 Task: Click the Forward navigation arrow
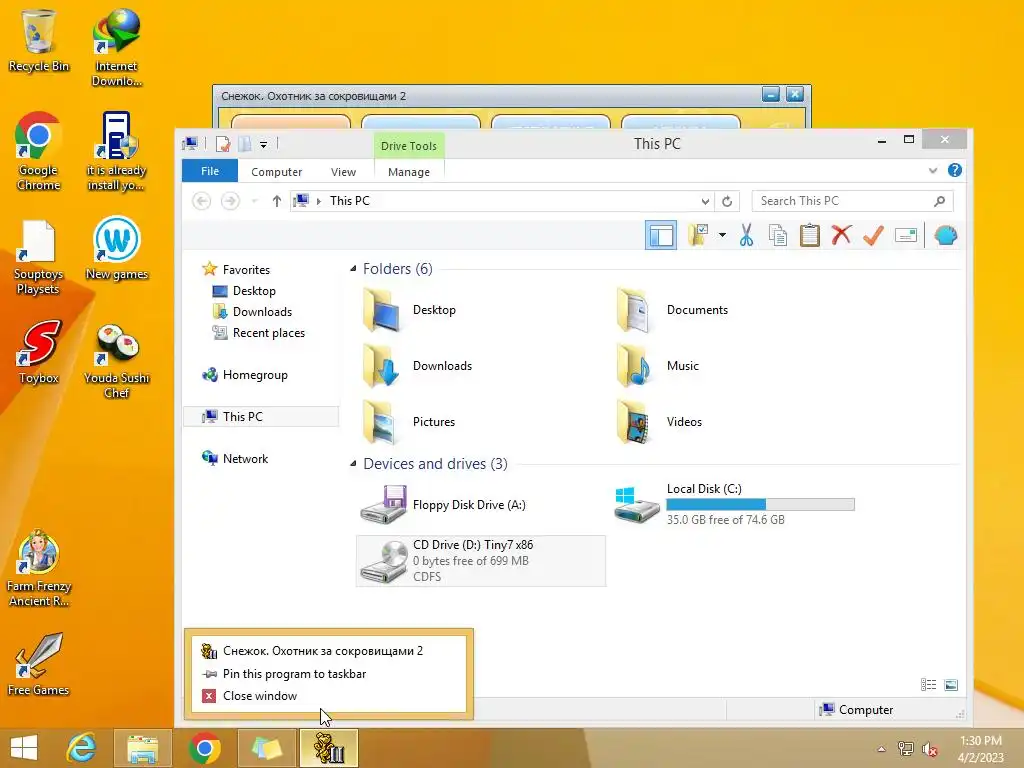pos(230,201)
